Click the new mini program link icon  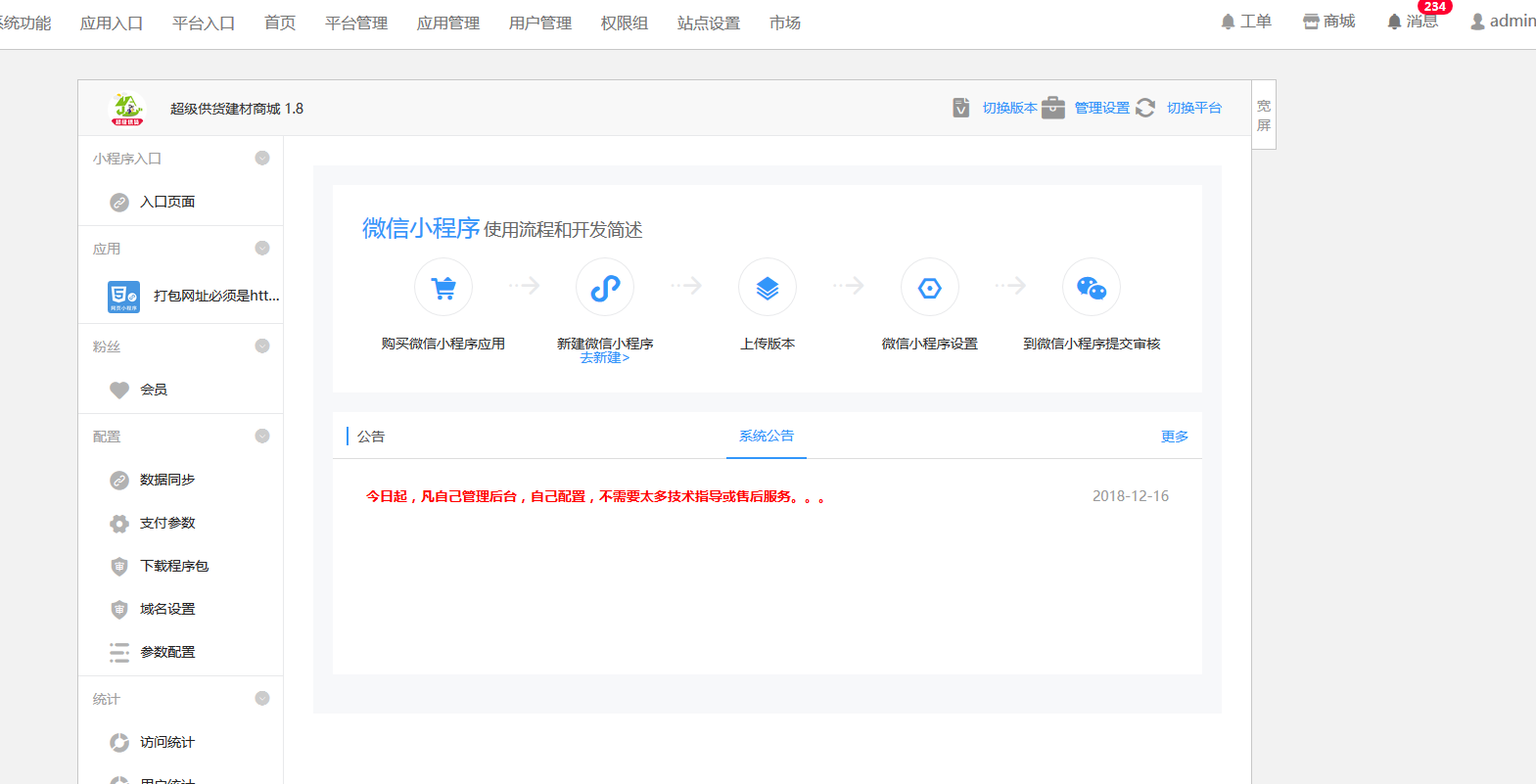click(x=605, y=288)
